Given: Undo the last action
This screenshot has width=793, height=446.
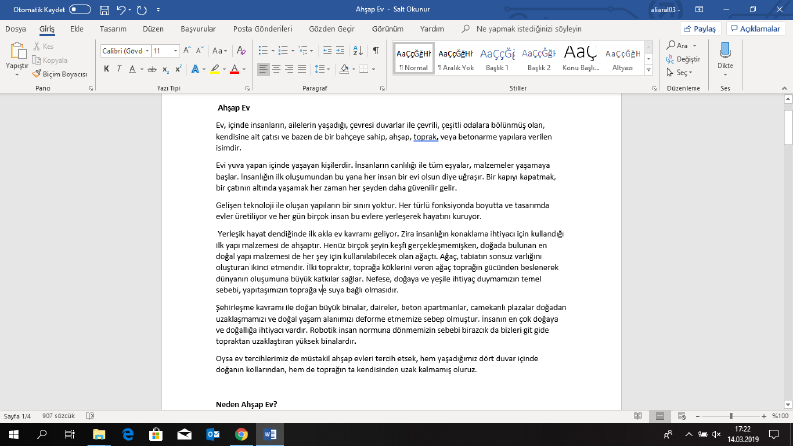Looking at the screenshot, I should point(121,10).
